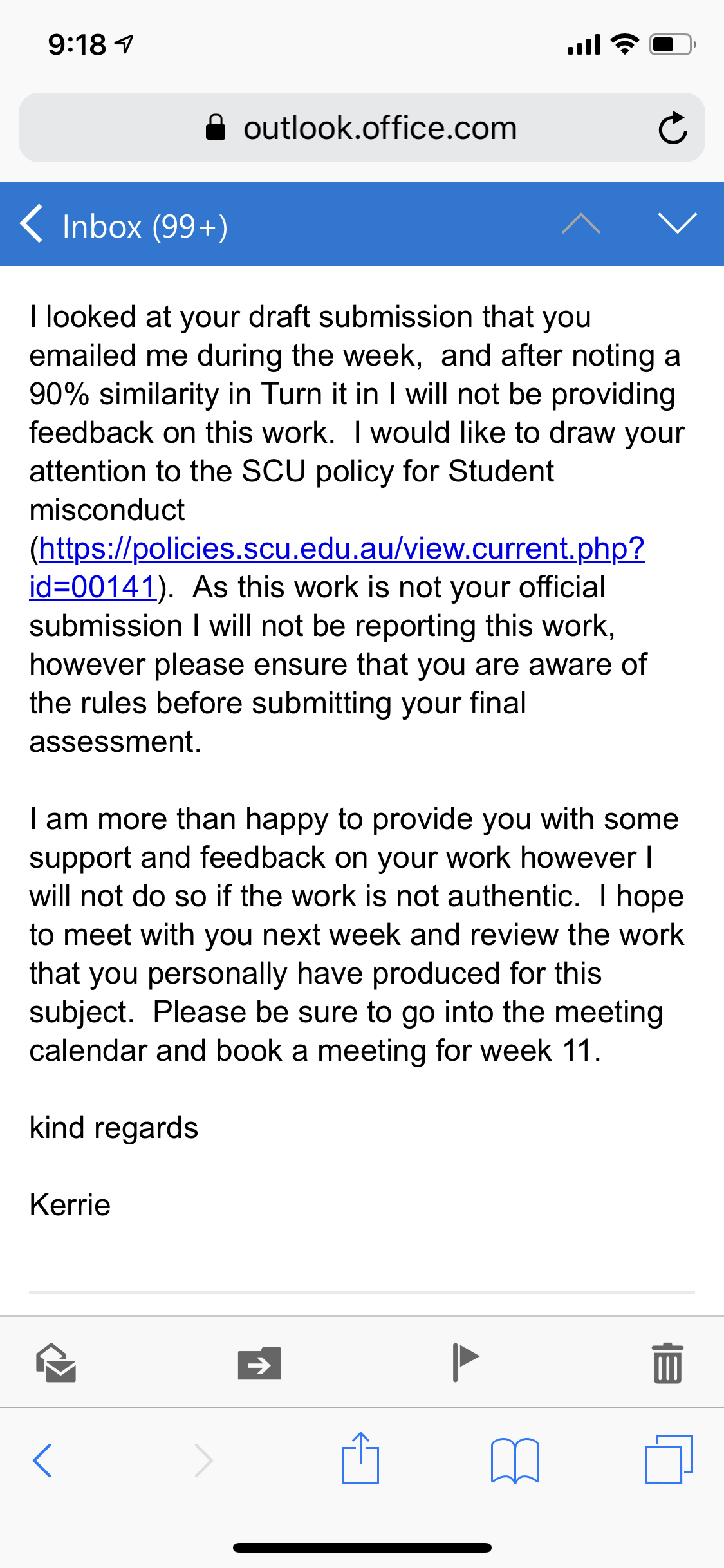The width and height of the screenshot is (724, 1568).
Task: Open the next message with down chevron
Action: 678,223
